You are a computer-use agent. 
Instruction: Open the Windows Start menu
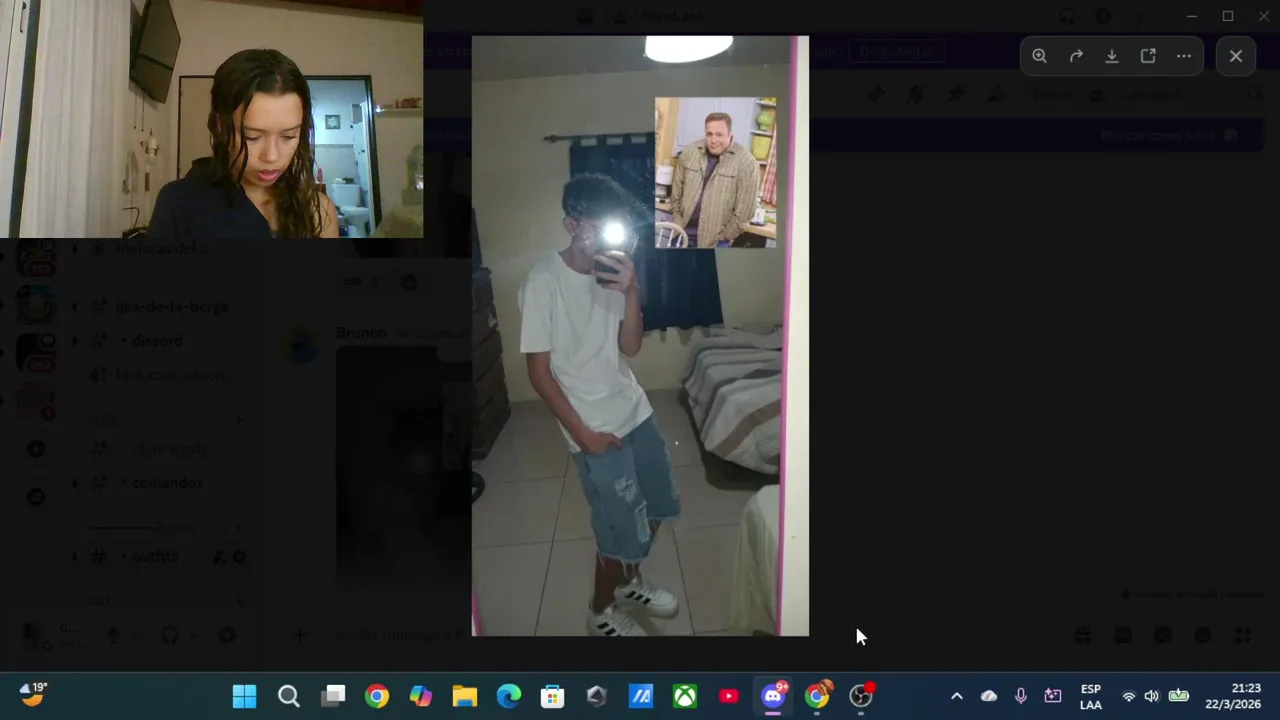[x=244, y=696]
